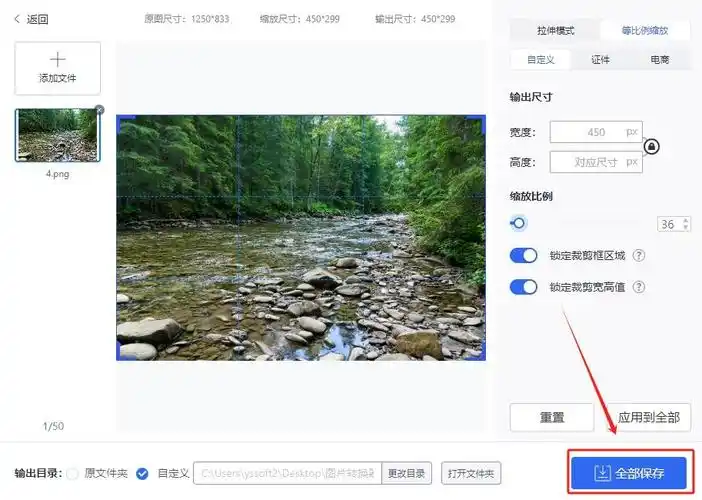Click the 高度 input field

(596, 162)
